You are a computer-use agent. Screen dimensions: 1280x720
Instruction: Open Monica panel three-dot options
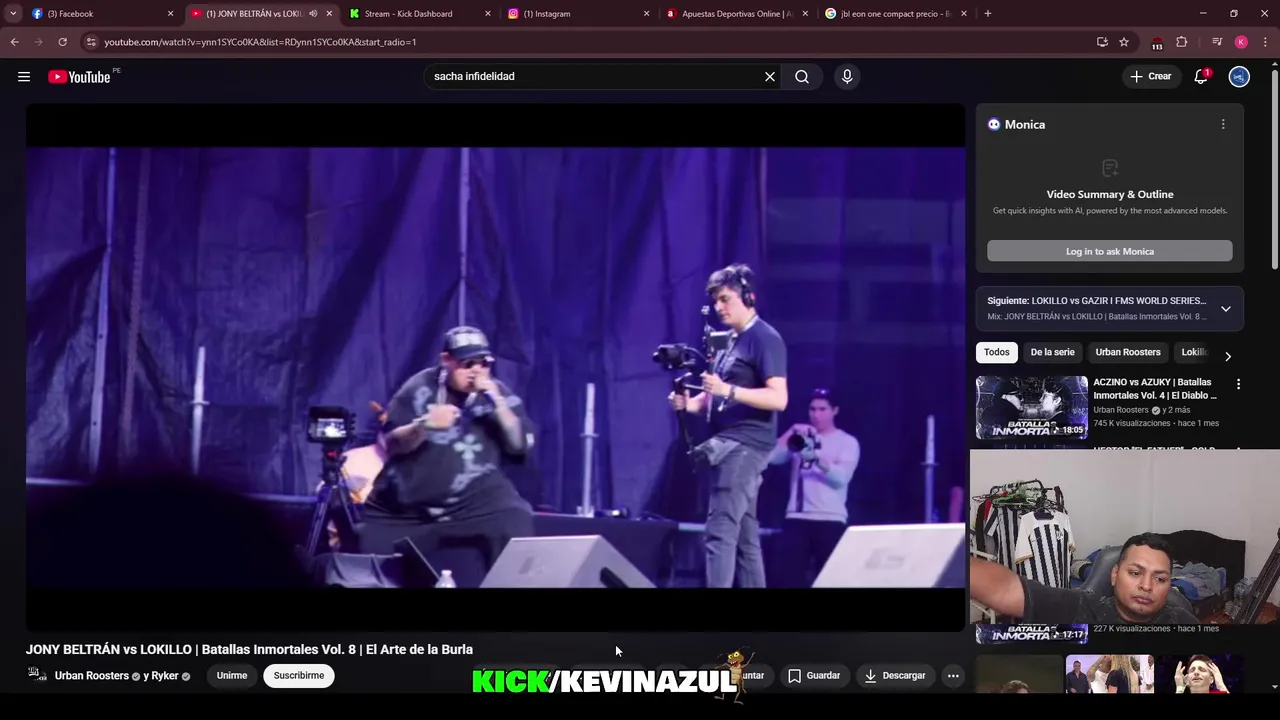click(x=1223, y=124)
